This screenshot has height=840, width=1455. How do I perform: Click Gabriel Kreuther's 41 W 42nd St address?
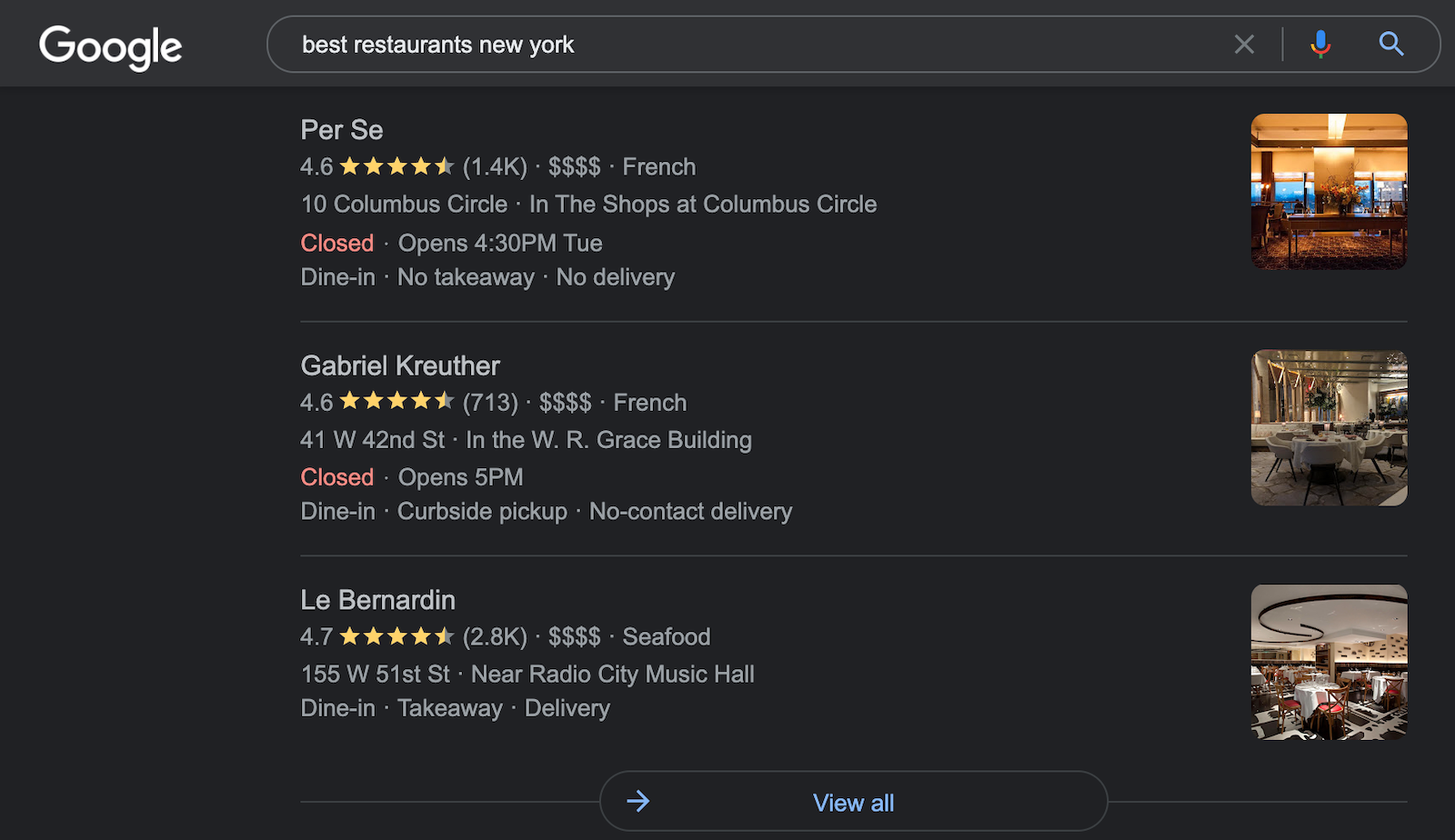coord(373,440)
